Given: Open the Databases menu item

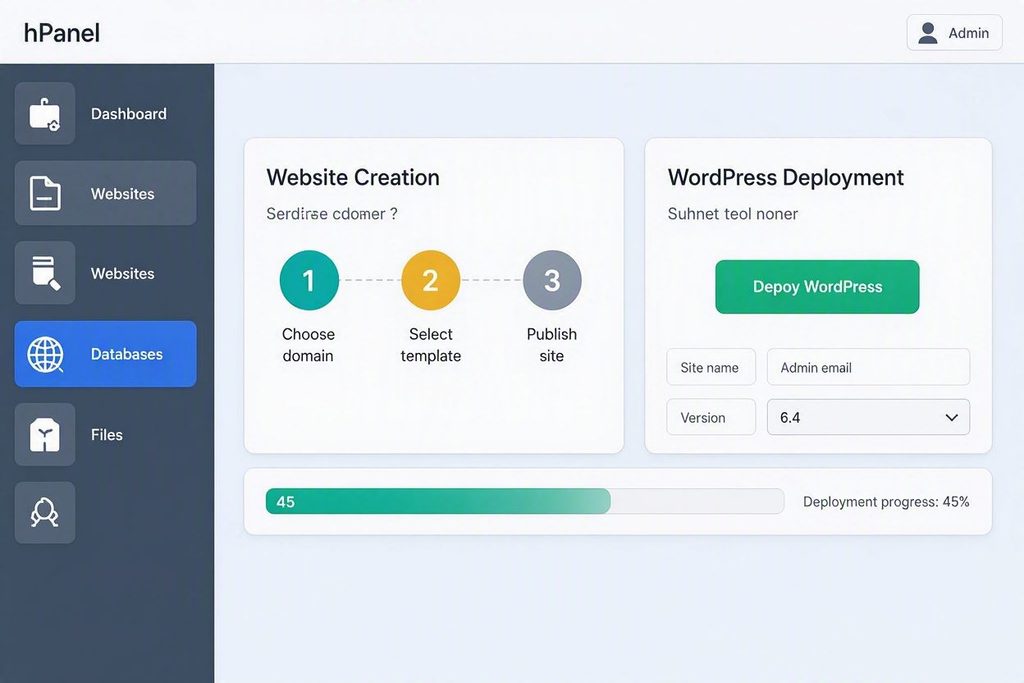Looking at the screenshot, I should (105, 354).
